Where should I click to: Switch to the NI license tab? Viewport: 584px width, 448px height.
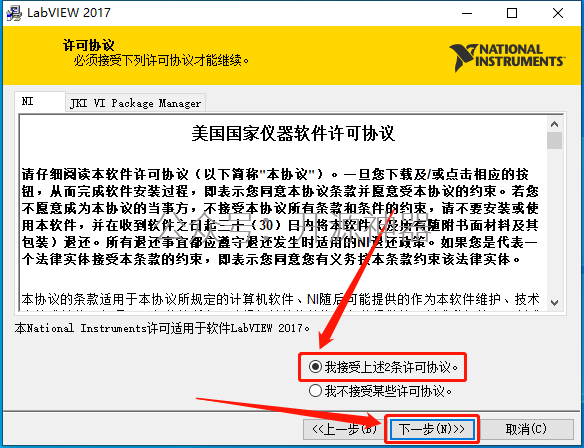pyautogui.click(x=40, y=101)
